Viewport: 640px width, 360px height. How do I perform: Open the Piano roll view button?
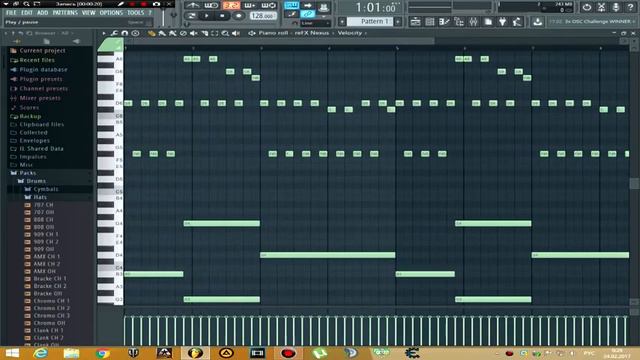(444, 21)
